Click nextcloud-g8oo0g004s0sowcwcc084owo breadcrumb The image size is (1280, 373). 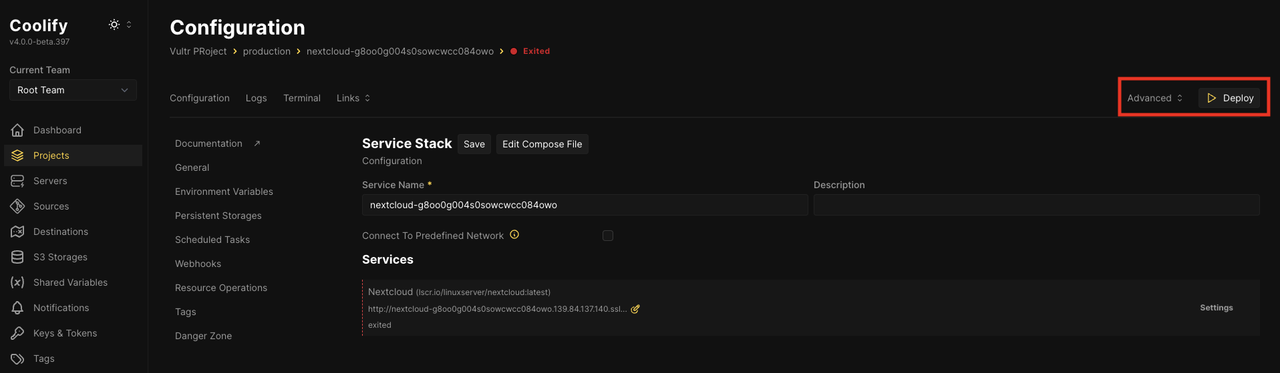(x=400, y=51)
